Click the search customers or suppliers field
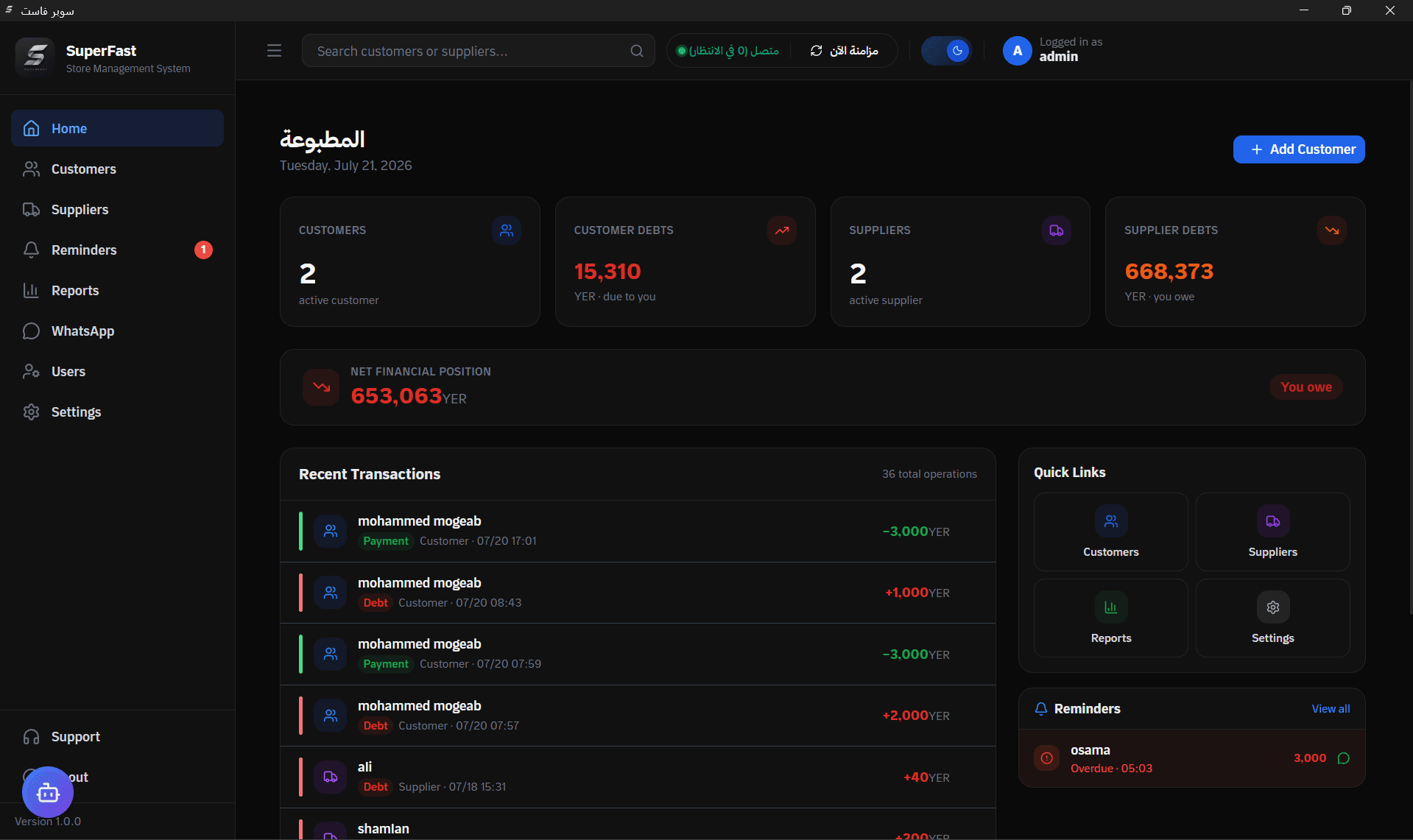Screen dimensions: 1413x840 [x=478, y=51]
